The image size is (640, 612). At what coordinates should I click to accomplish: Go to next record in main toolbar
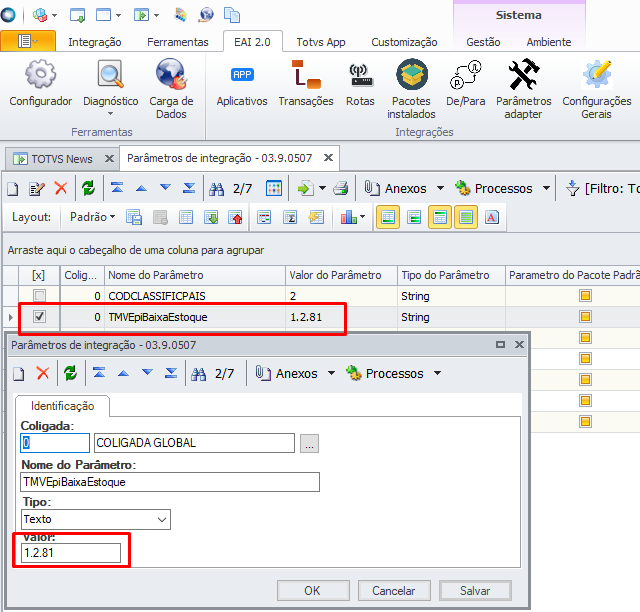pyautogui.click(x=165, y=187)
